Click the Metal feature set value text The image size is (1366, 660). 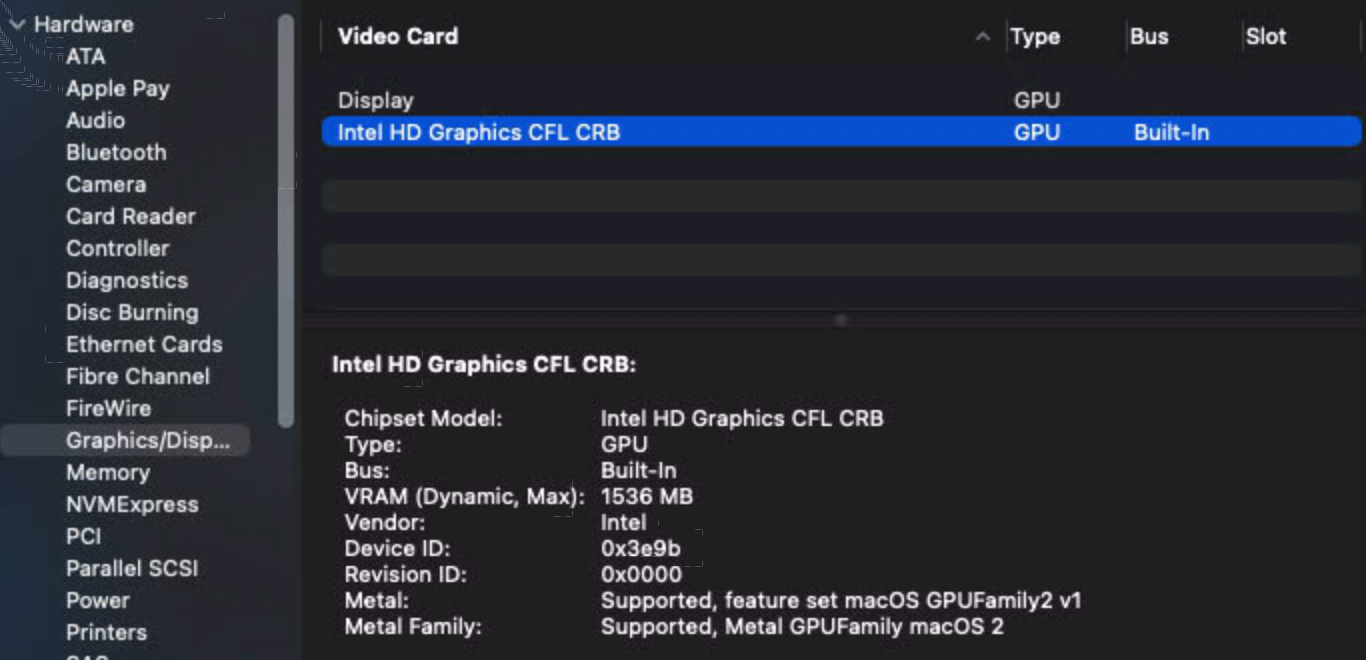pyautogui.click(x=841, y=600)
